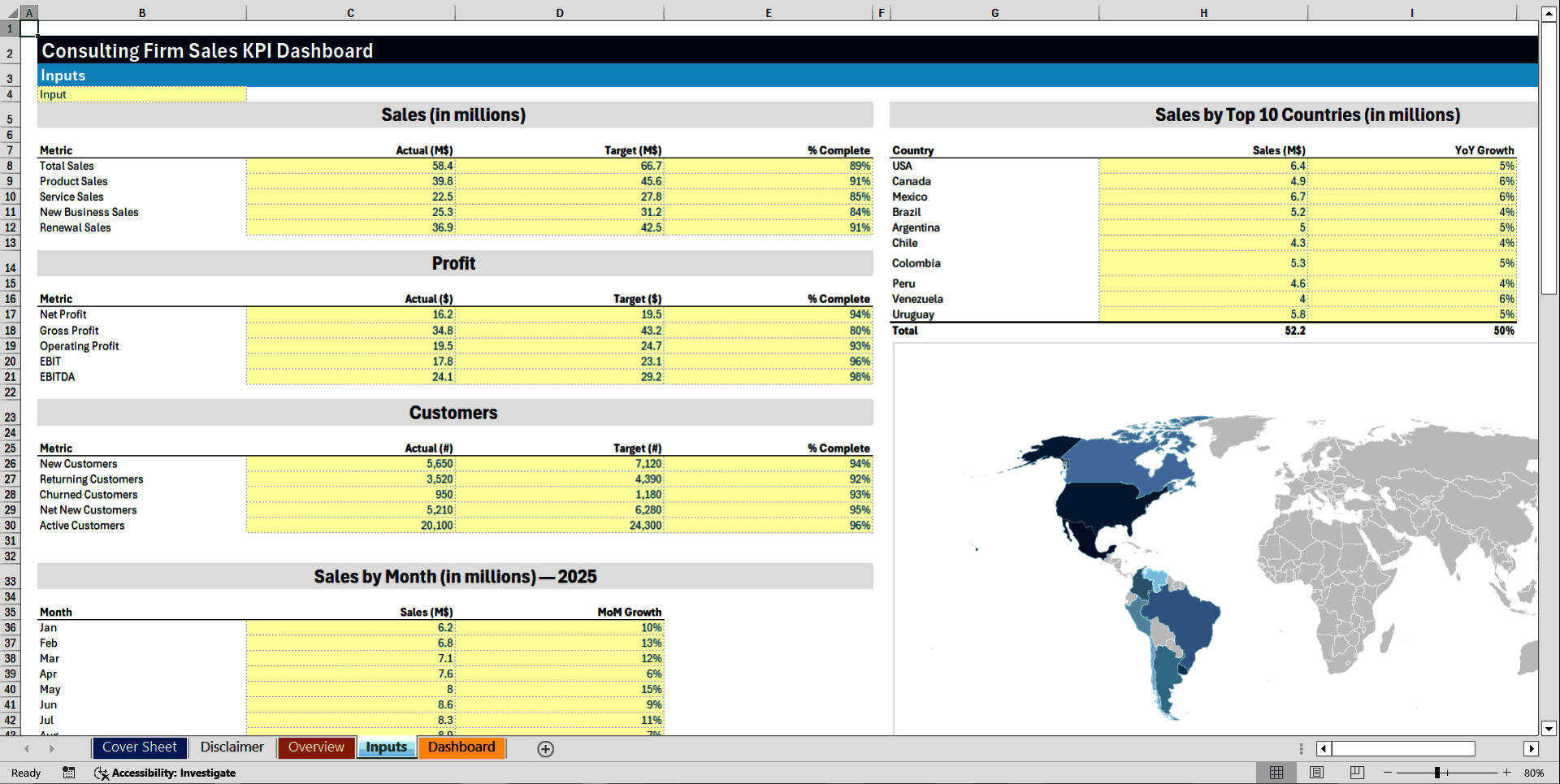The height and width of the screenshot is (784, 1560).
Task: Click the world map chart
Action: (x=1215, y=540)
